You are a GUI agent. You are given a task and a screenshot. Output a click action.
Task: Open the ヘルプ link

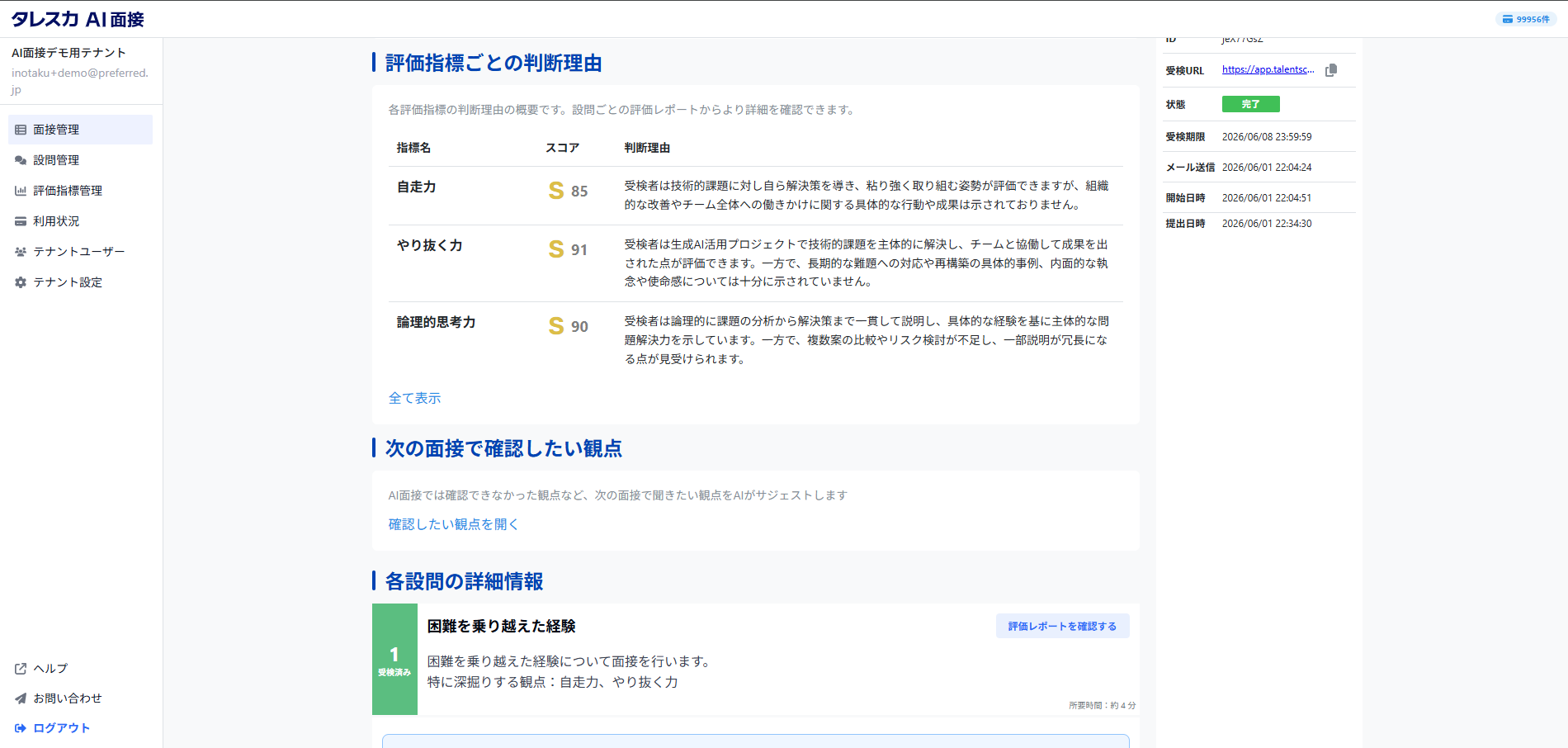pos(50,669)
